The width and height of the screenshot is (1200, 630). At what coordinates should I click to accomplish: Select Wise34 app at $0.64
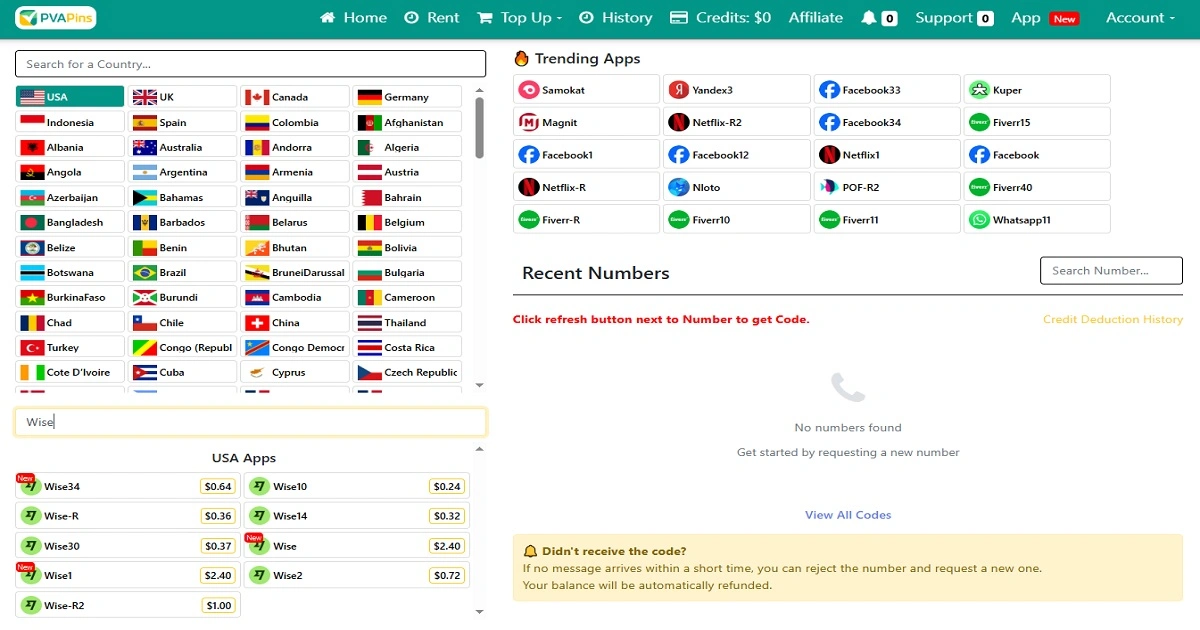click(x=128, y=486)
